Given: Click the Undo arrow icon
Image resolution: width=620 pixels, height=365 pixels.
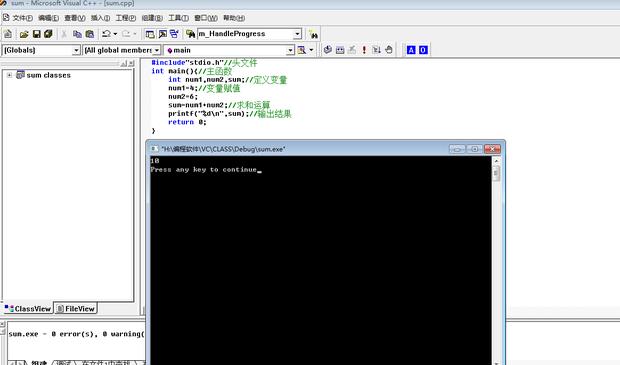Looking at the screenshot, I should coord(106,34).
